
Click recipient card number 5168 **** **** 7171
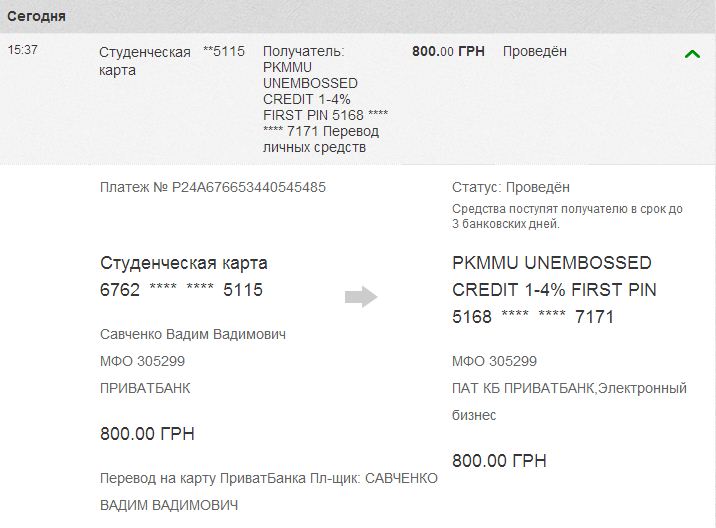[532, 317]
